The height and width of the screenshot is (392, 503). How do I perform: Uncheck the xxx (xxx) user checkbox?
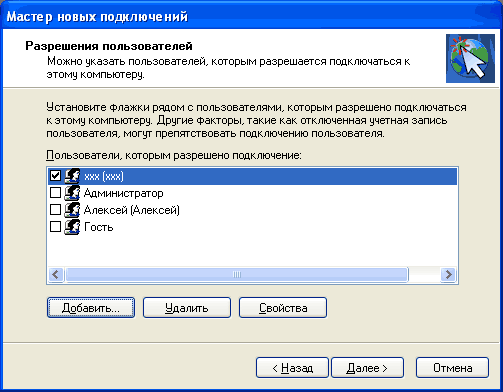coord(55,175)
